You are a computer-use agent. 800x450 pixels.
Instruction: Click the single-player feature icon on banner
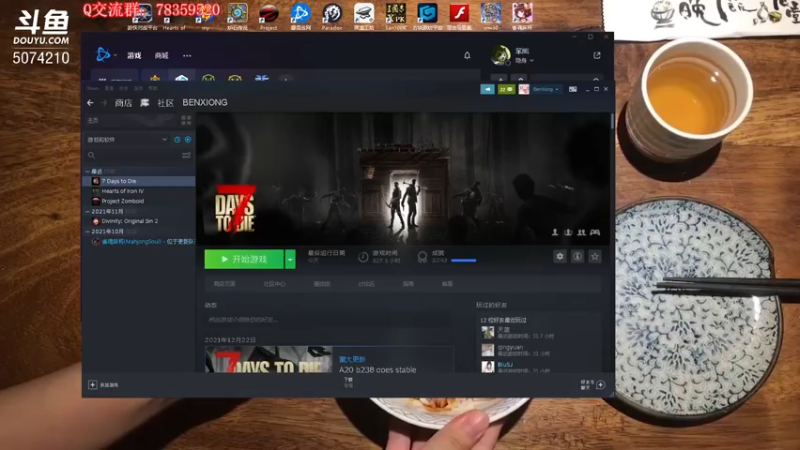point(555,233)
